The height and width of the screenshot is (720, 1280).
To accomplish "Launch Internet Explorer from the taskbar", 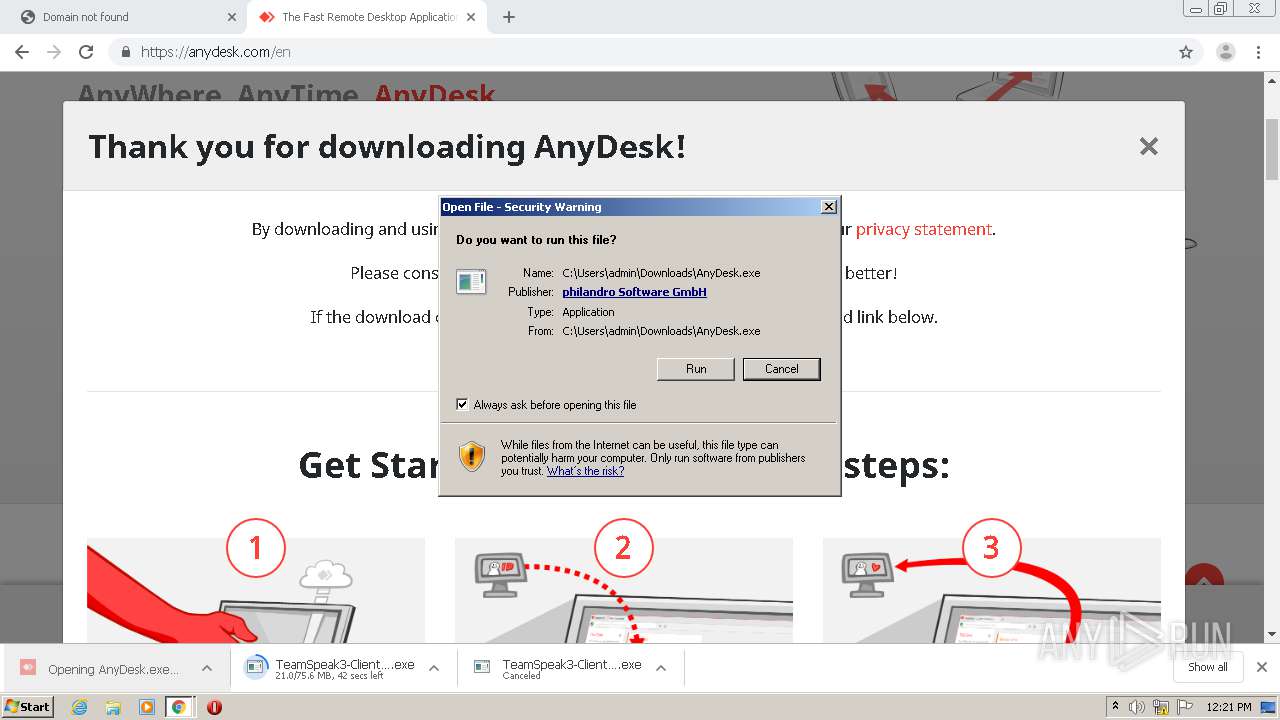I will (x=80, y=707).
